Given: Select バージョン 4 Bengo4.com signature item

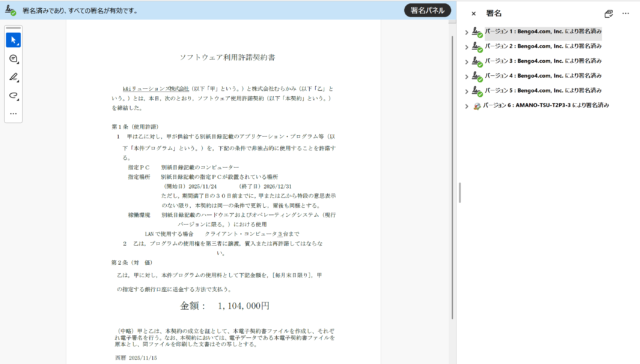Looking at the screenshot, I should coord(537,76).
